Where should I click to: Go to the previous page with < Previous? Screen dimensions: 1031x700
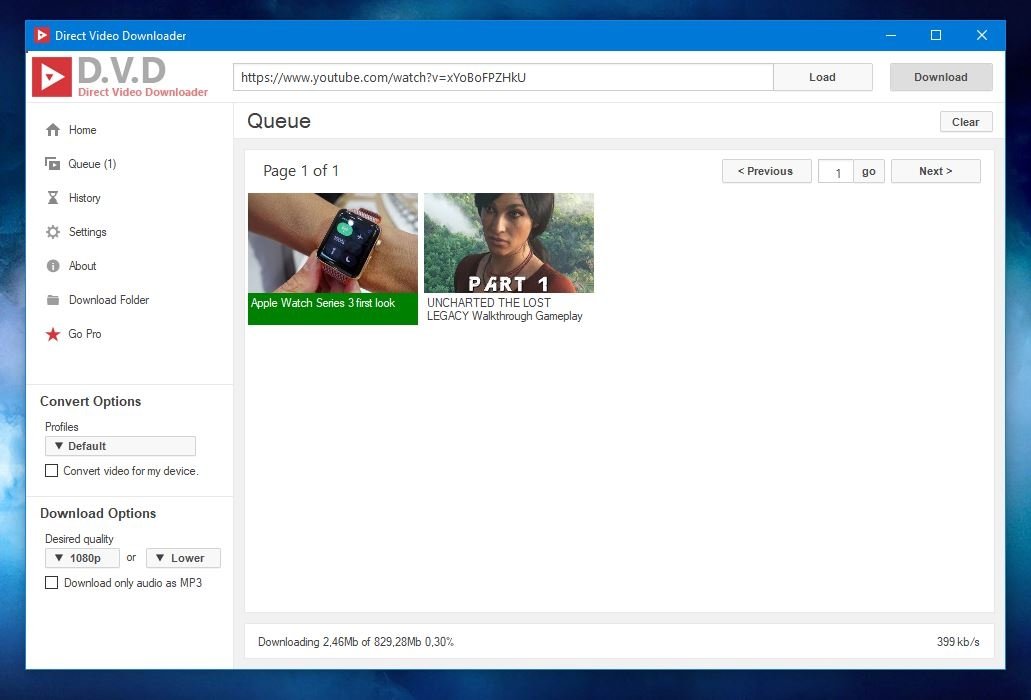pos(767,171)
